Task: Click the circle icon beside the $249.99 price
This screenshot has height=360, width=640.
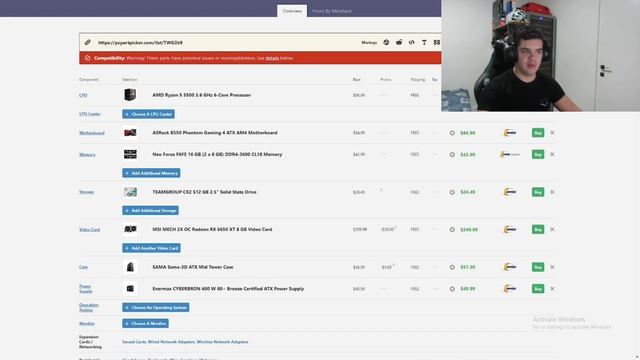Action: tap(452, 230)
